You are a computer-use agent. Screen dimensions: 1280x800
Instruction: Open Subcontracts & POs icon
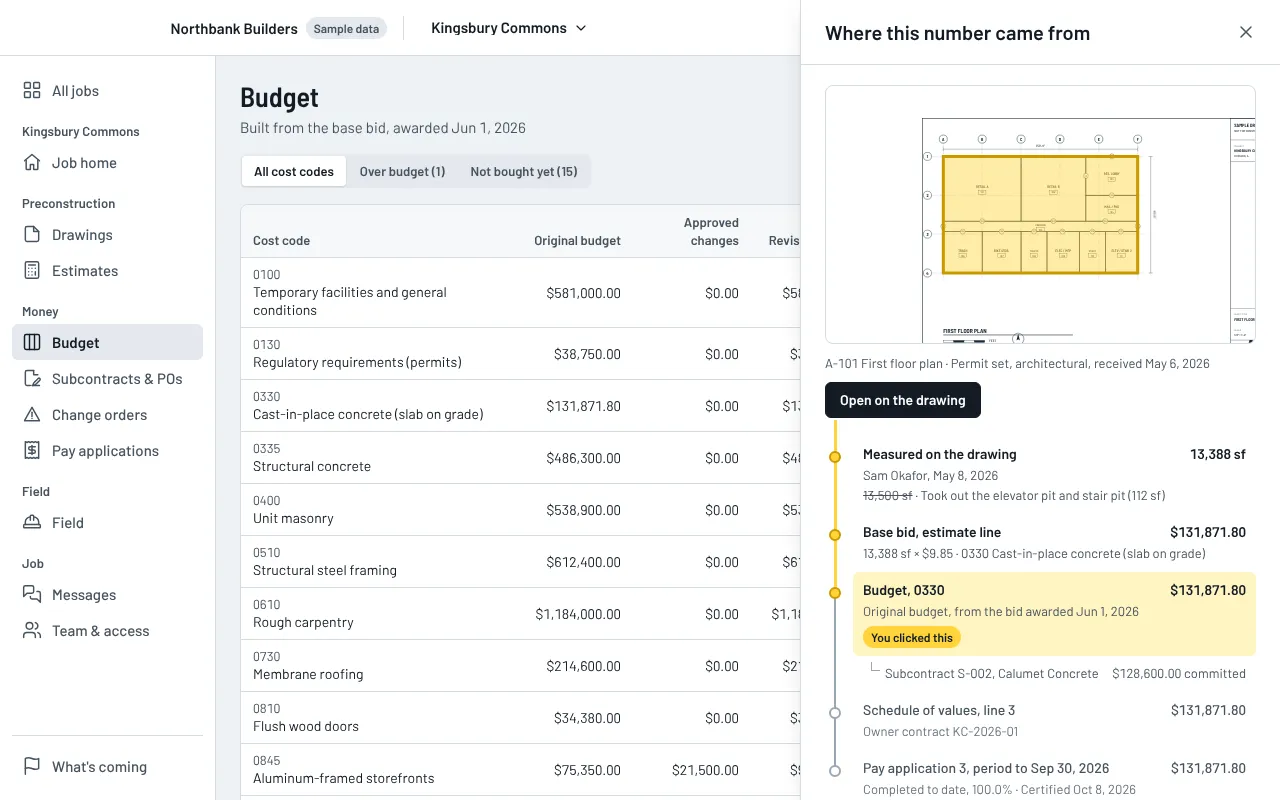tap(32, 379)
